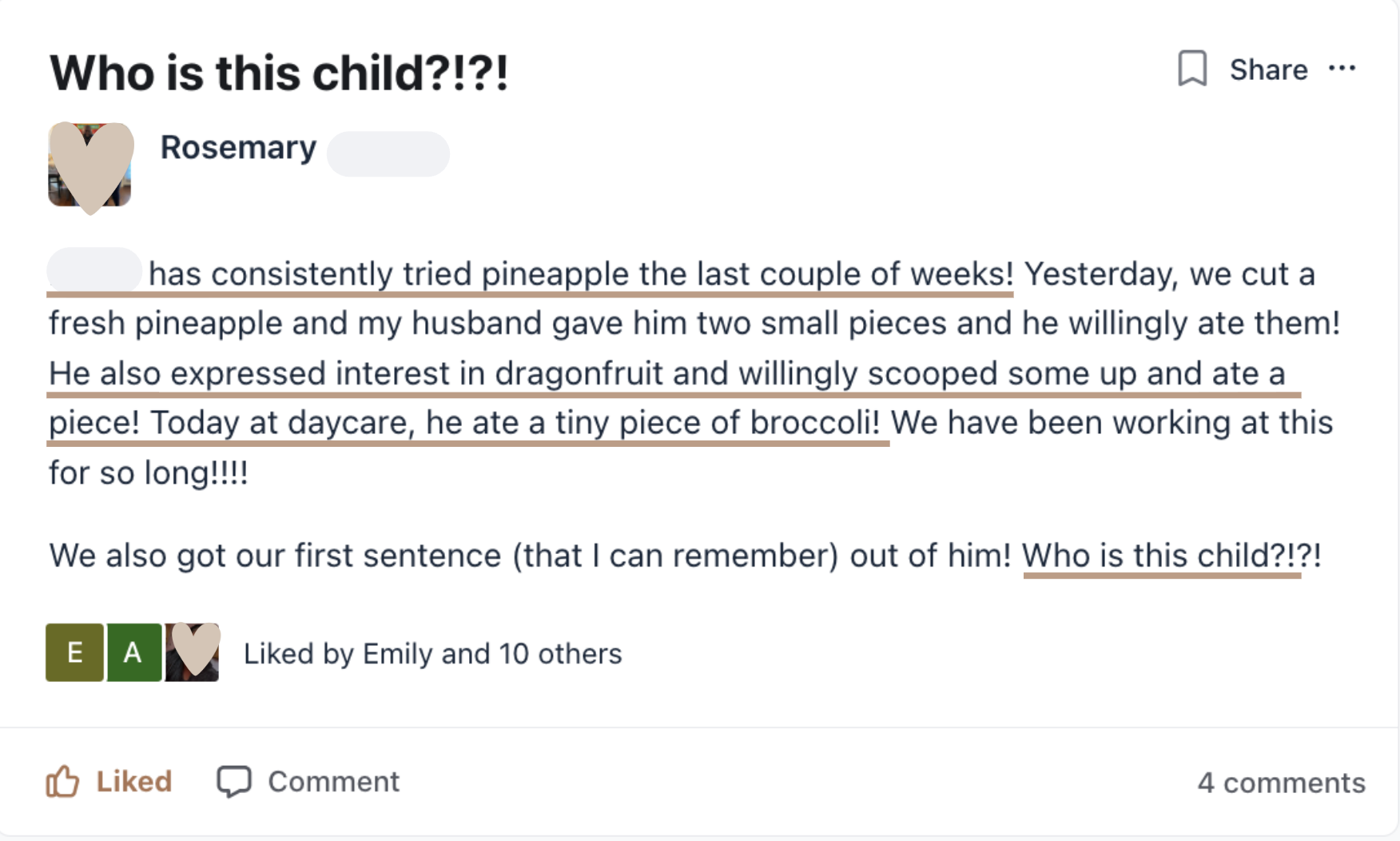Open the three-dot more options menu
This screenshot has height=841, width=1400.
tap(1342, 69)
